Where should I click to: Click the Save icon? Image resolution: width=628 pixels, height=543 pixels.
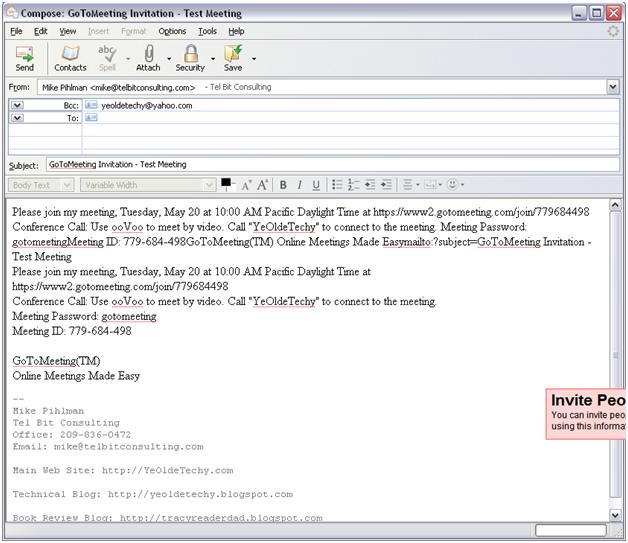[x=233, y=58]
